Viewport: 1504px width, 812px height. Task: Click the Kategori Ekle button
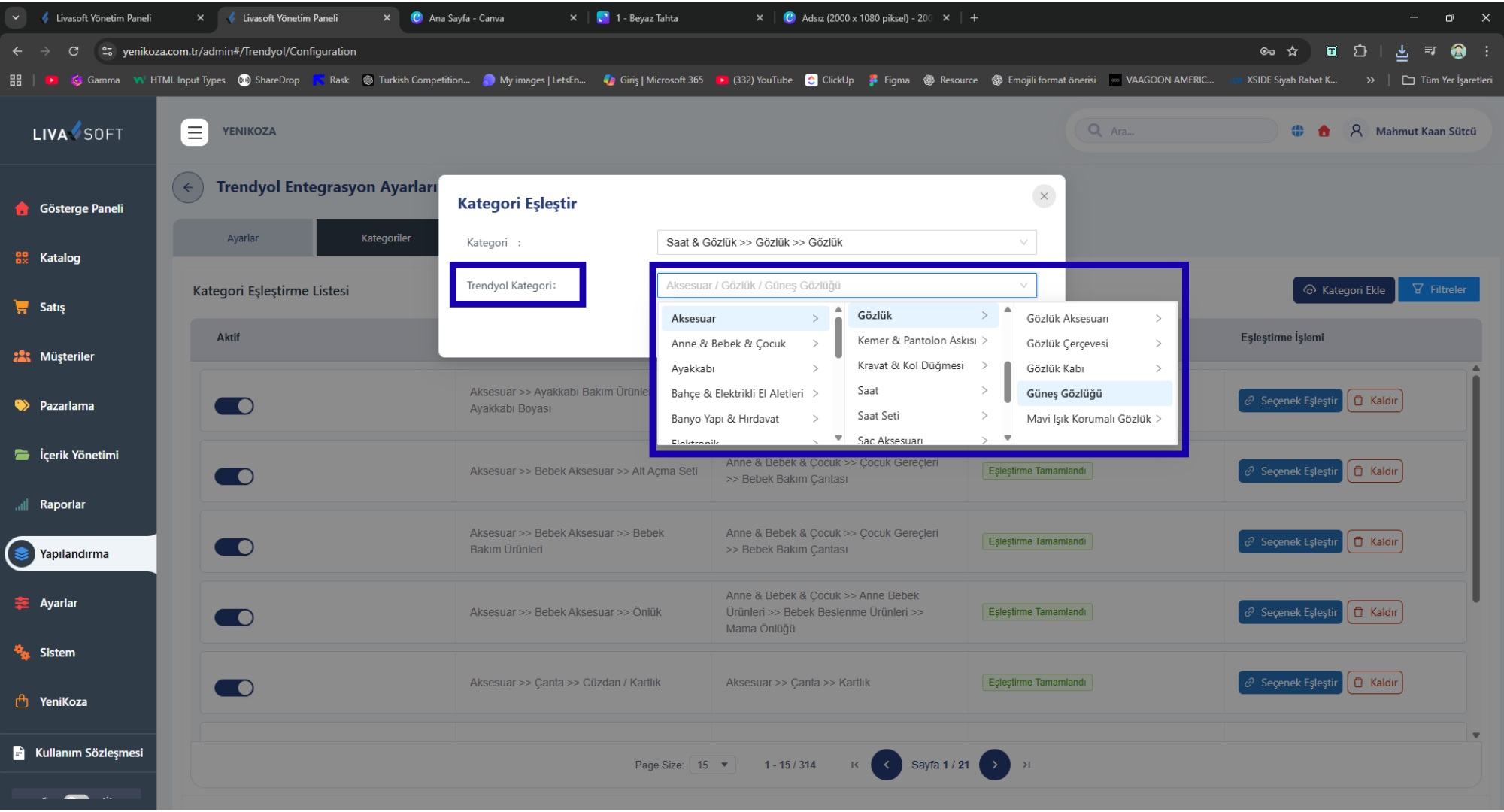[x=1344, y=289]
